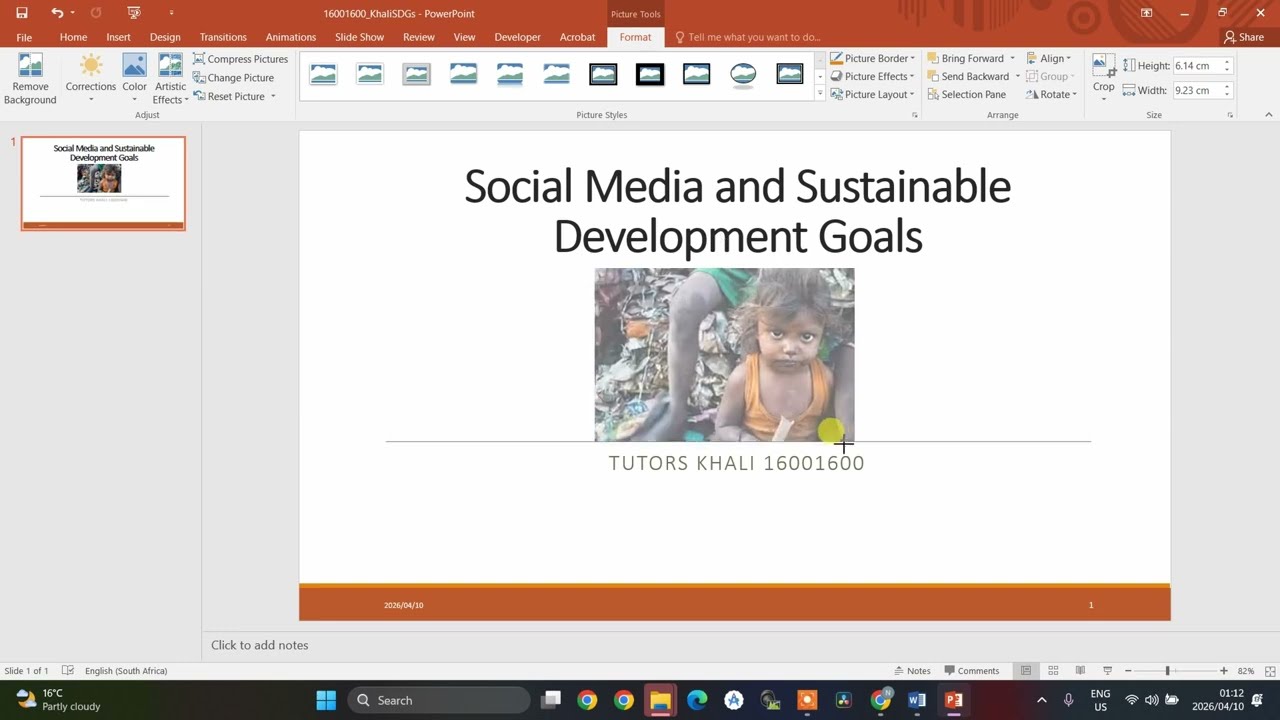Open File Explorer from the taskbar

tap(660, 700)
